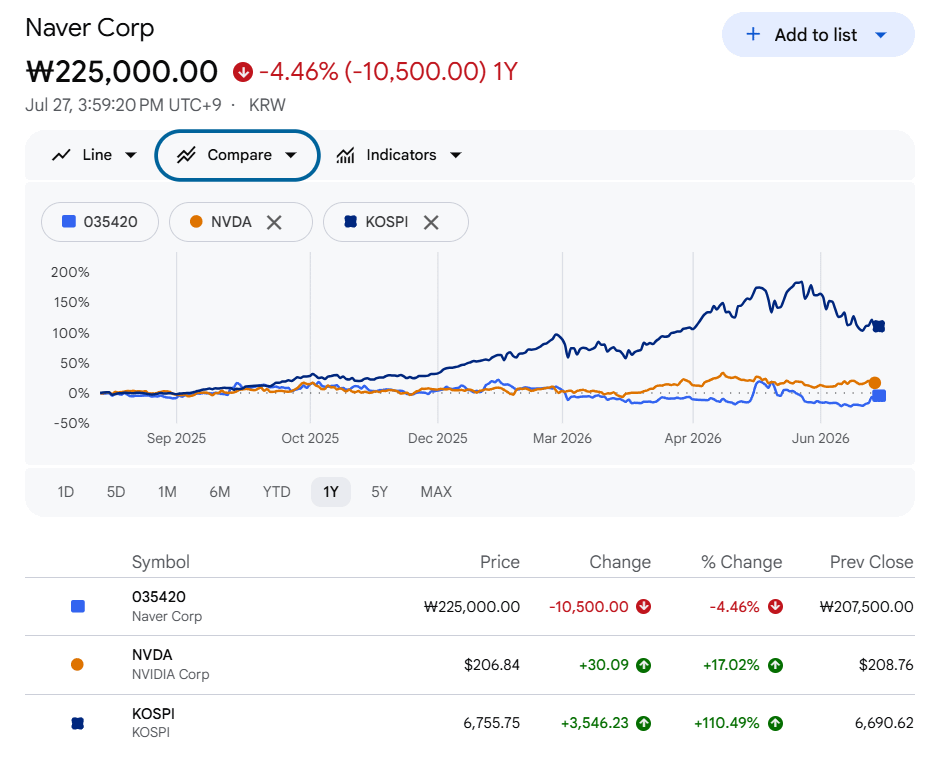The width and height of the screenshot is (941, 761).
Task: Click the dark blue KOSPI color marker in the chip
Action: [x=350, y=221]
